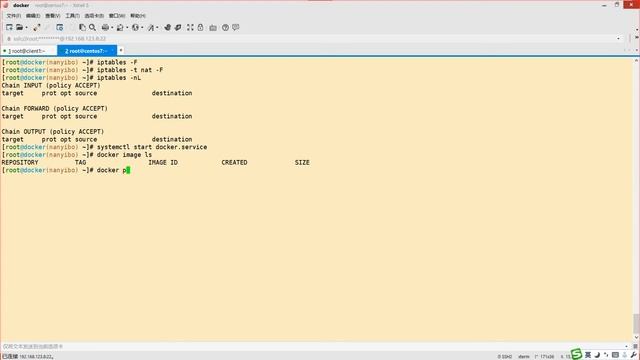Launch Xftp file transfer icon
640x360 pixels.
click(167, 27)
